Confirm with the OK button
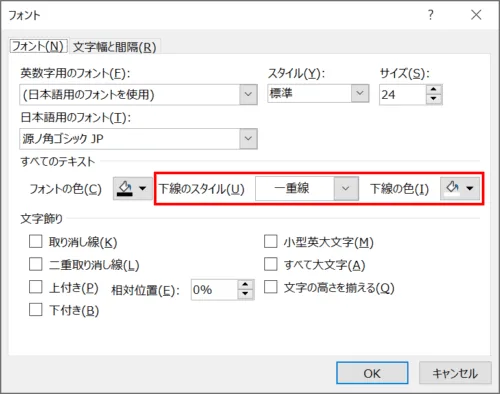The width and height of the screenshot is (500, 394). coord(372,373)
